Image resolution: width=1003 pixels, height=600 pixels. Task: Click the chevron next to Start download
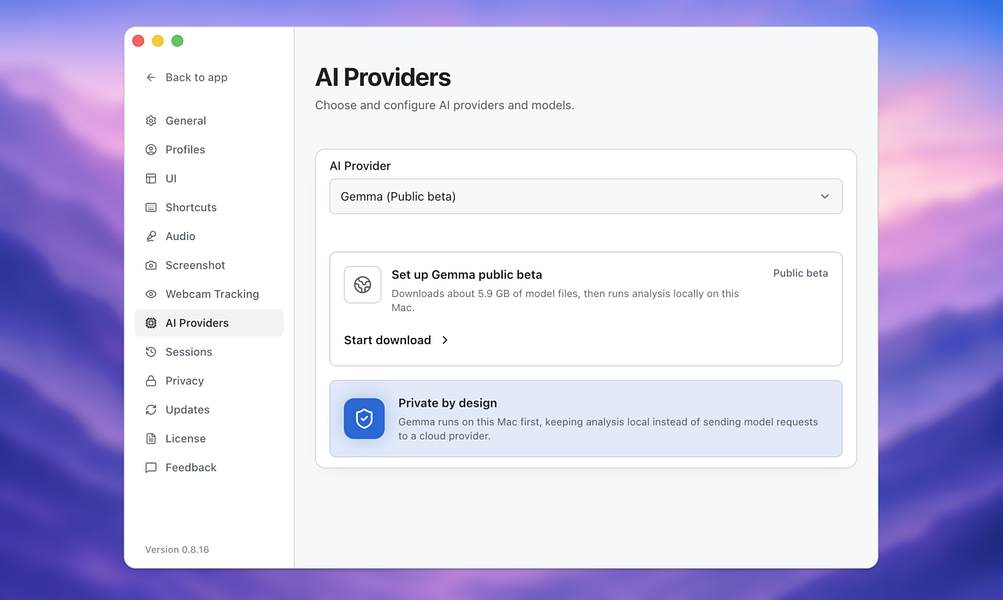[445, 340]
